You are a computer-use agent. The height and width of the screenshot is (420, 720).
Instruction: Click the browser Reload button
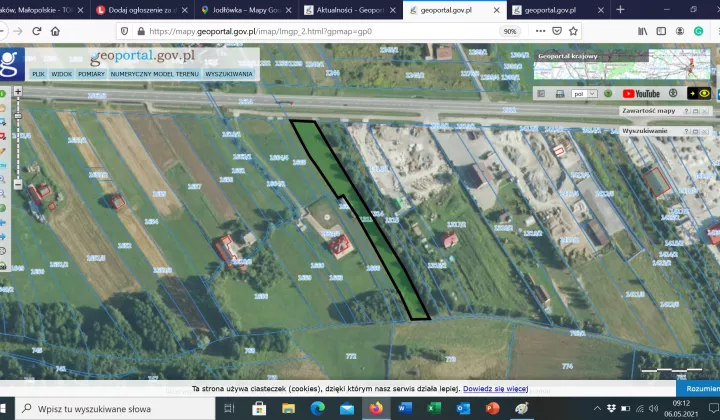coord(37,31)
